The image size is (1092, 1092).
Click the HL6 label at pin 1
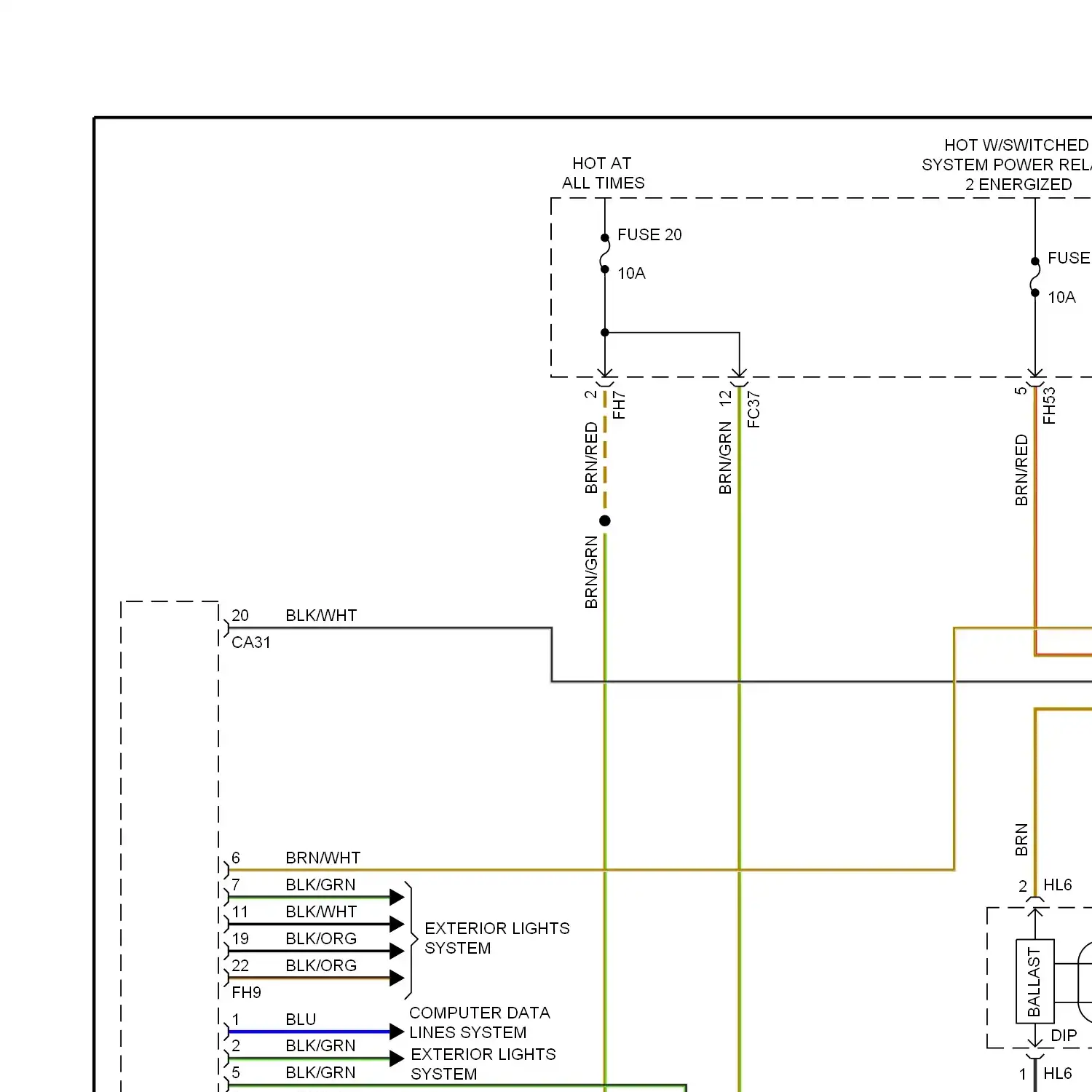point(1058,1073)
